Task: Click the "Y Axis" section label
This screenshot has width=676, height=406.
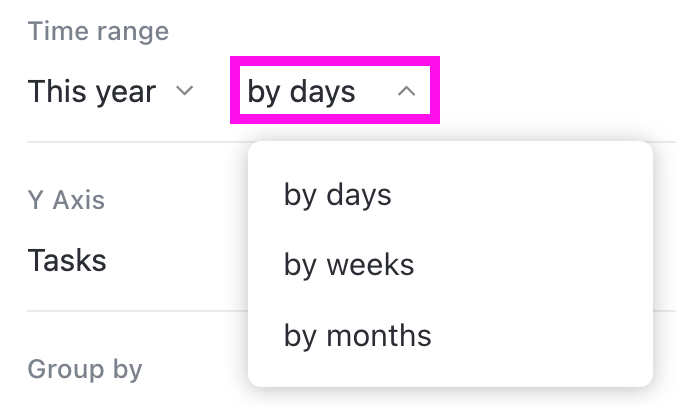Action: pos(66,200)
